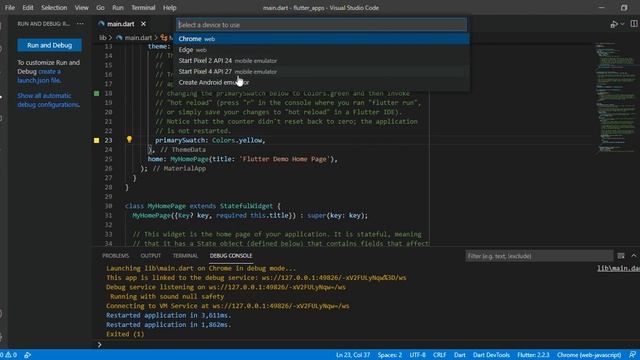Open the Terminal menu

point(143,8)
